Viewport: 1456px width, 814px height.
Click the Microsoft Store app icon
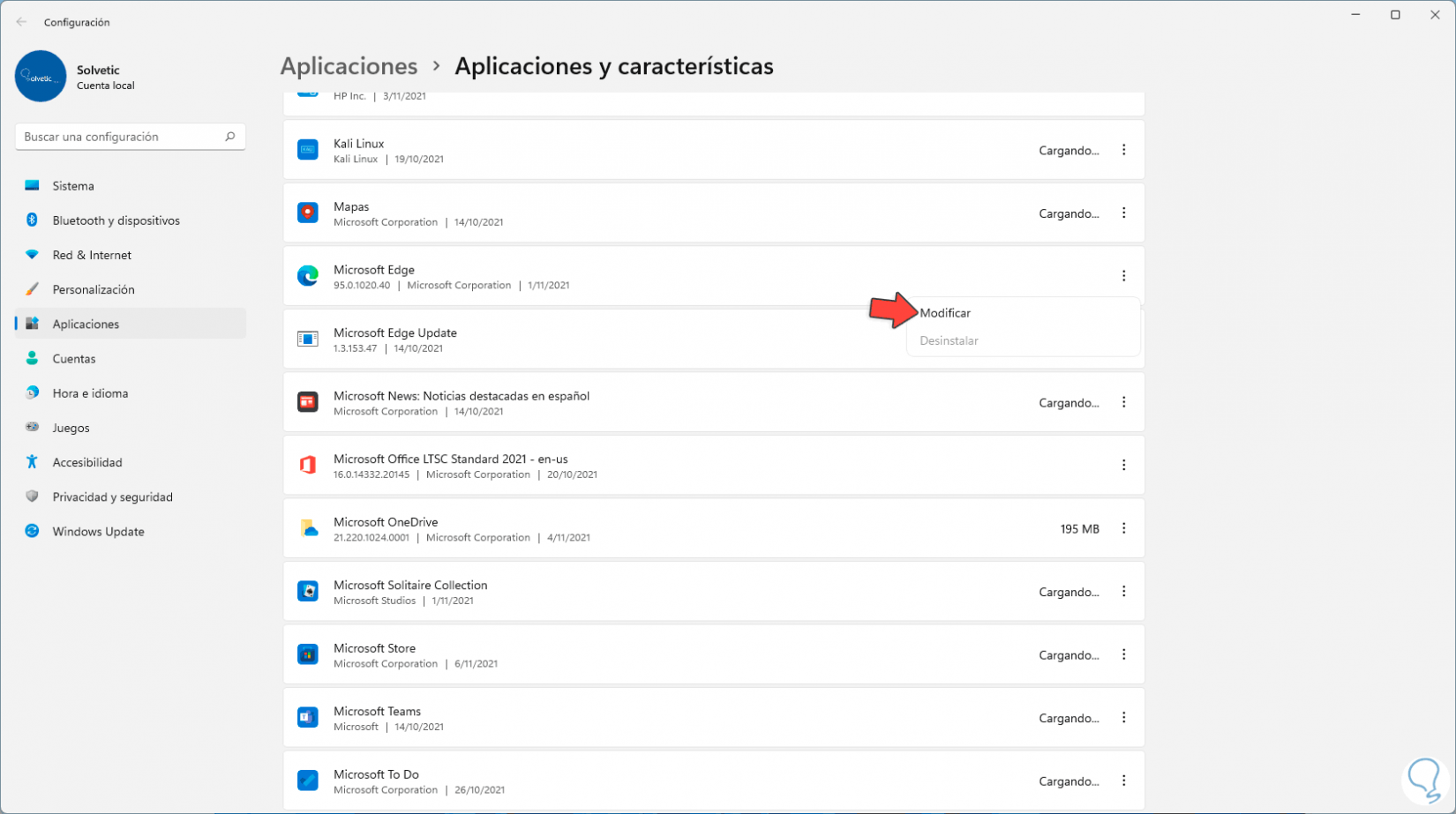308,654
